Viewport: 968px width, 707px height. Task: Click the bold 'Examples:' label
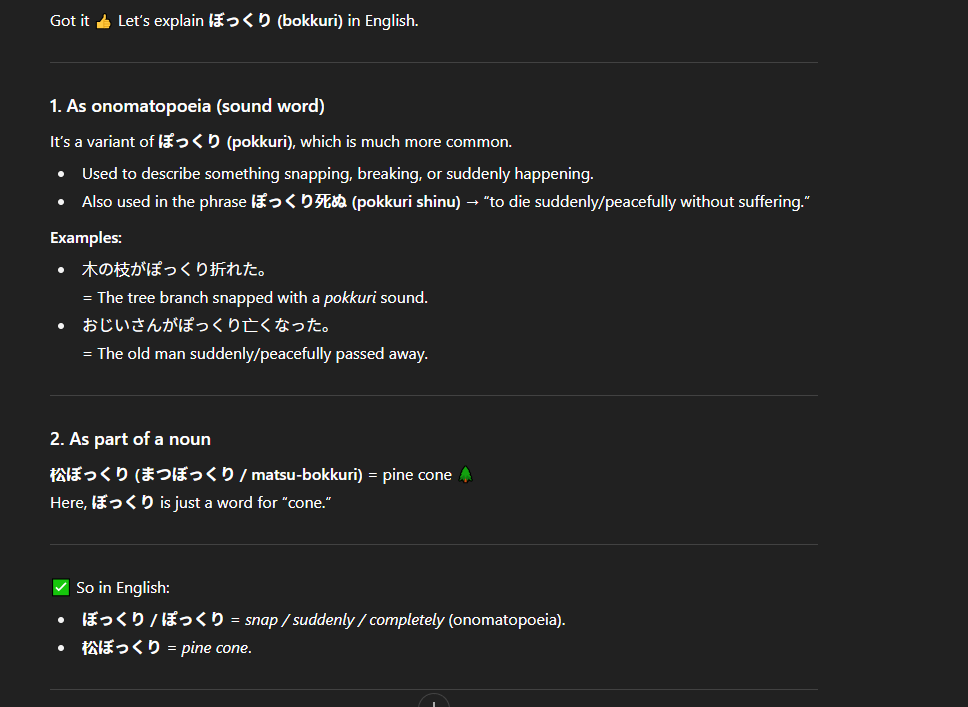tap(86, 238)
